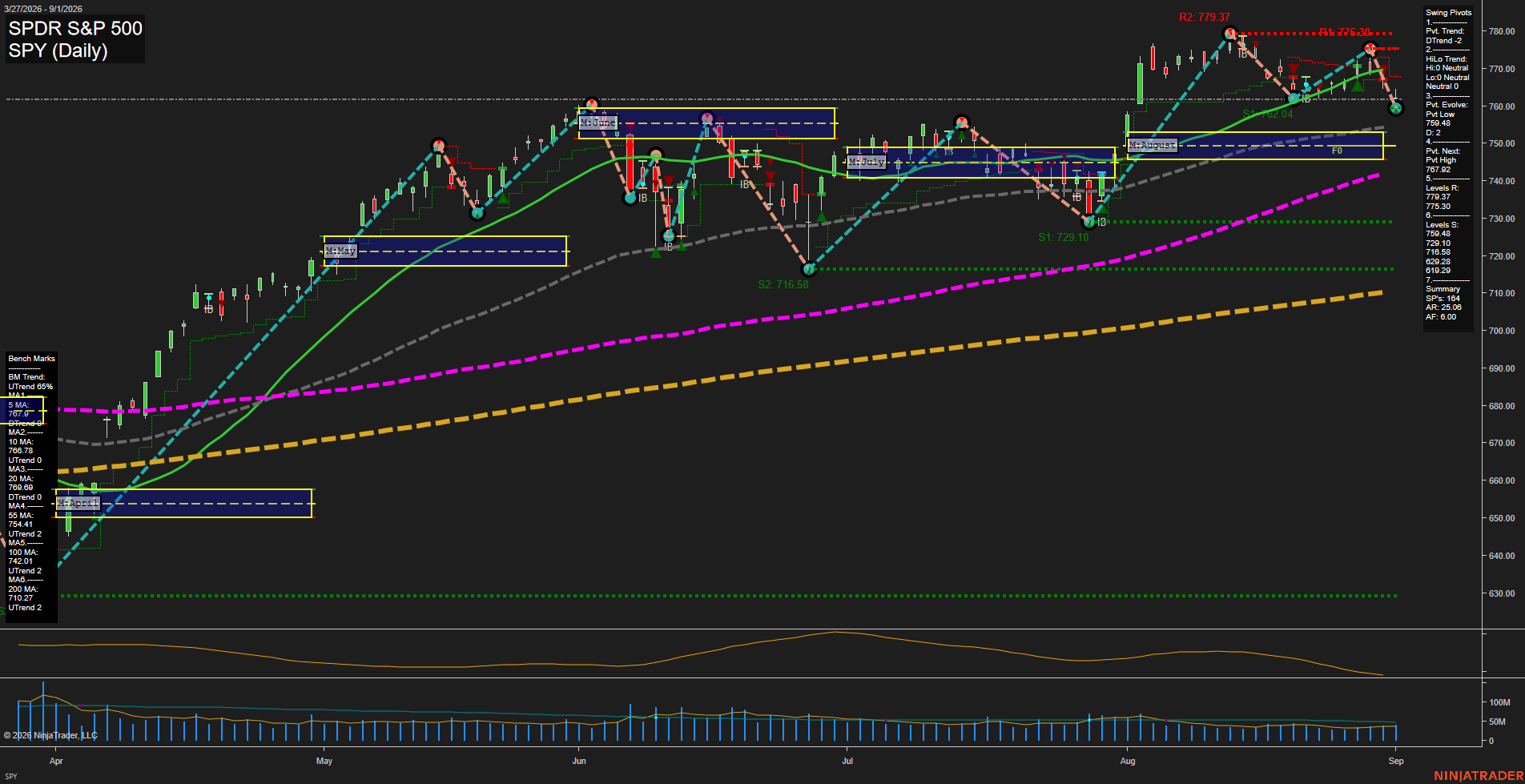Click the pivot high circle above the M:June label
The width and height of the screenshot is (1525, 784).
pyautogui.click(x=591, y=104)
